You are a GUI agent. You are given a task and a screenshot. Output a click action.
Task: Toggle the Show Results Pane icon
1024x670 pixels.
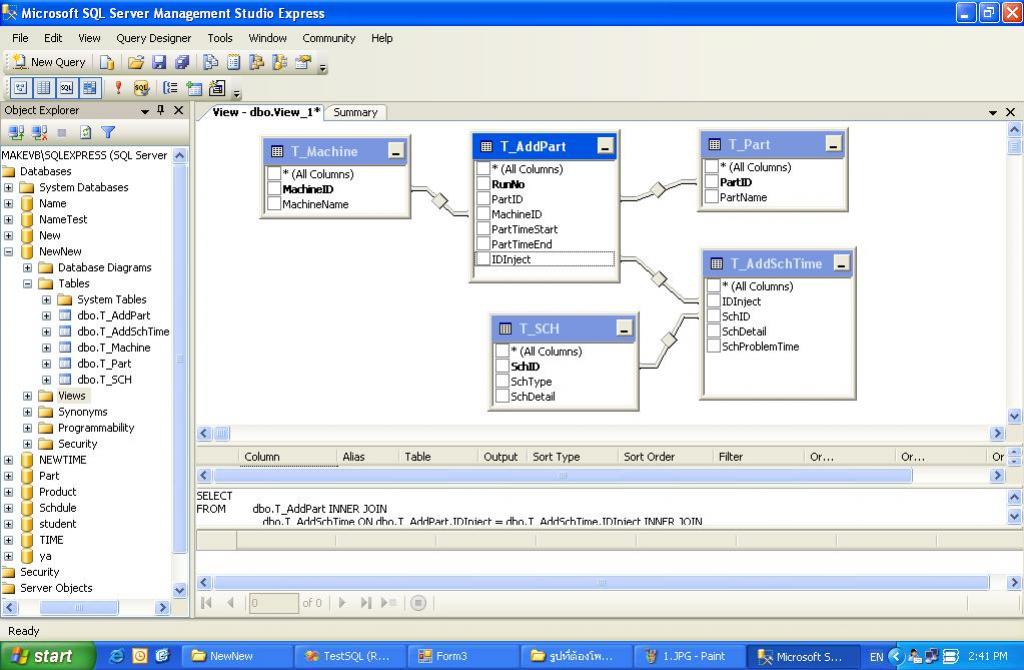click(x=89, y=88)
